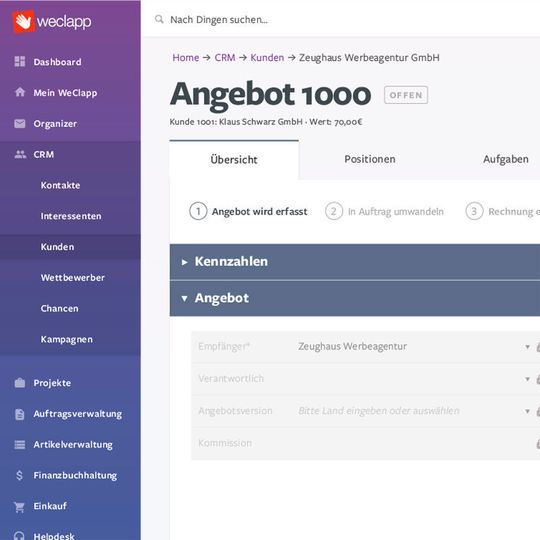
Task: Click the OFFEN status badge
Action: [x=406, y=95]
